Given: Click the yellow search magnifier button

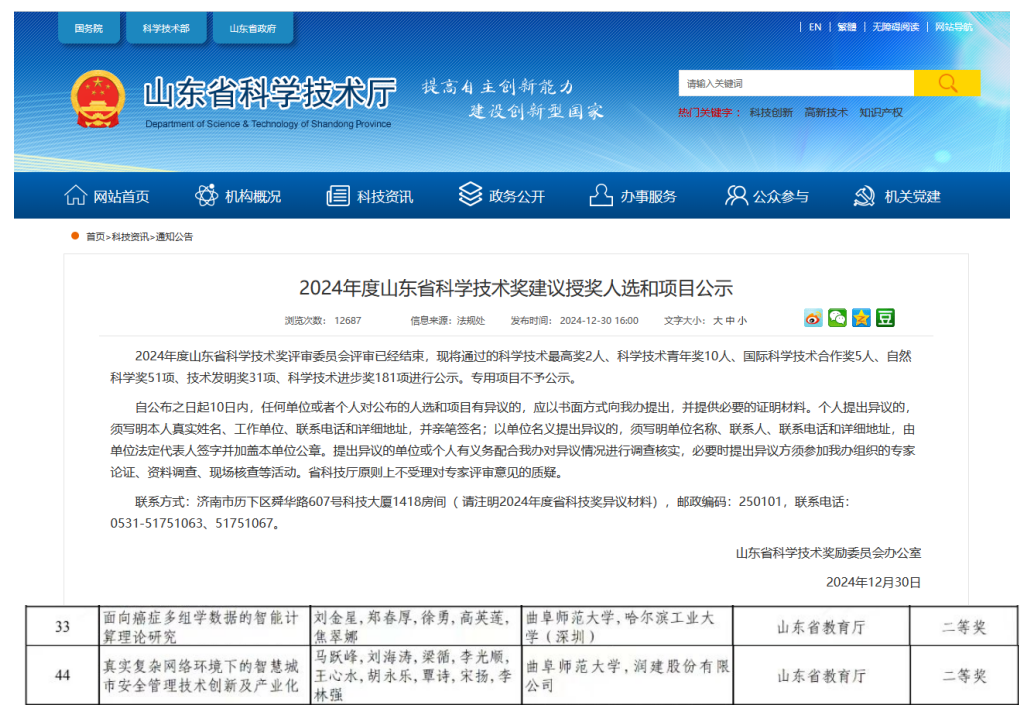Looking at the screenshot, I should click(x=946, y=83).
